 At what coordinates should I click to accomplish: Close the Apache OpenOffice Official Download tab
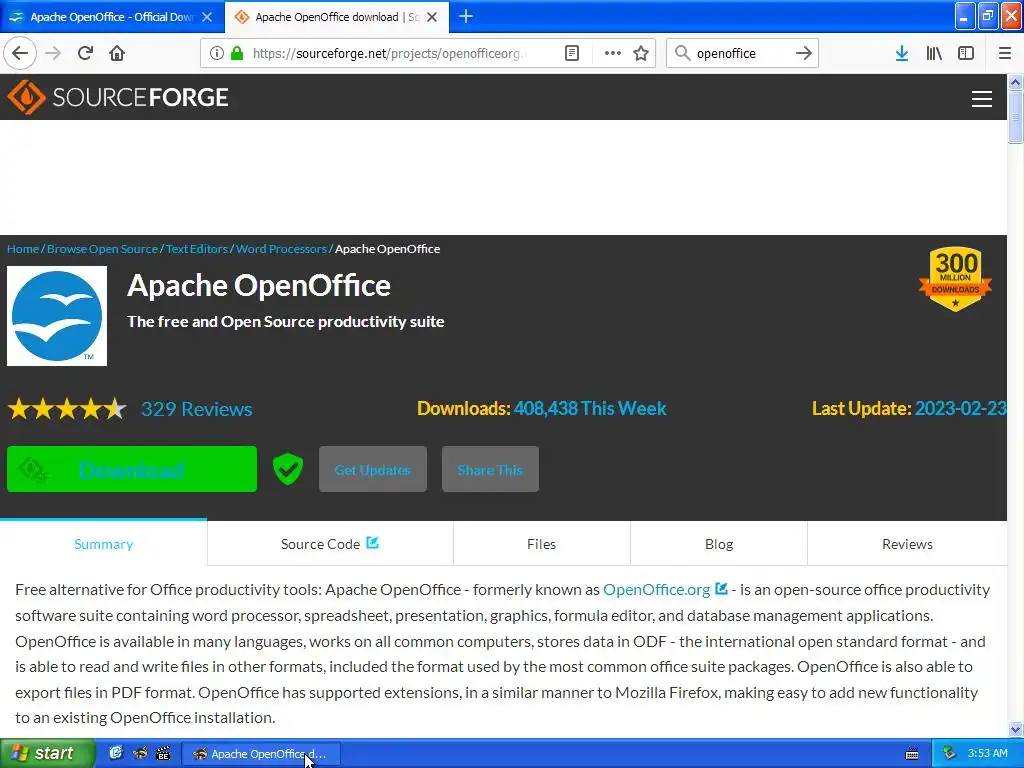pos(207,17)
